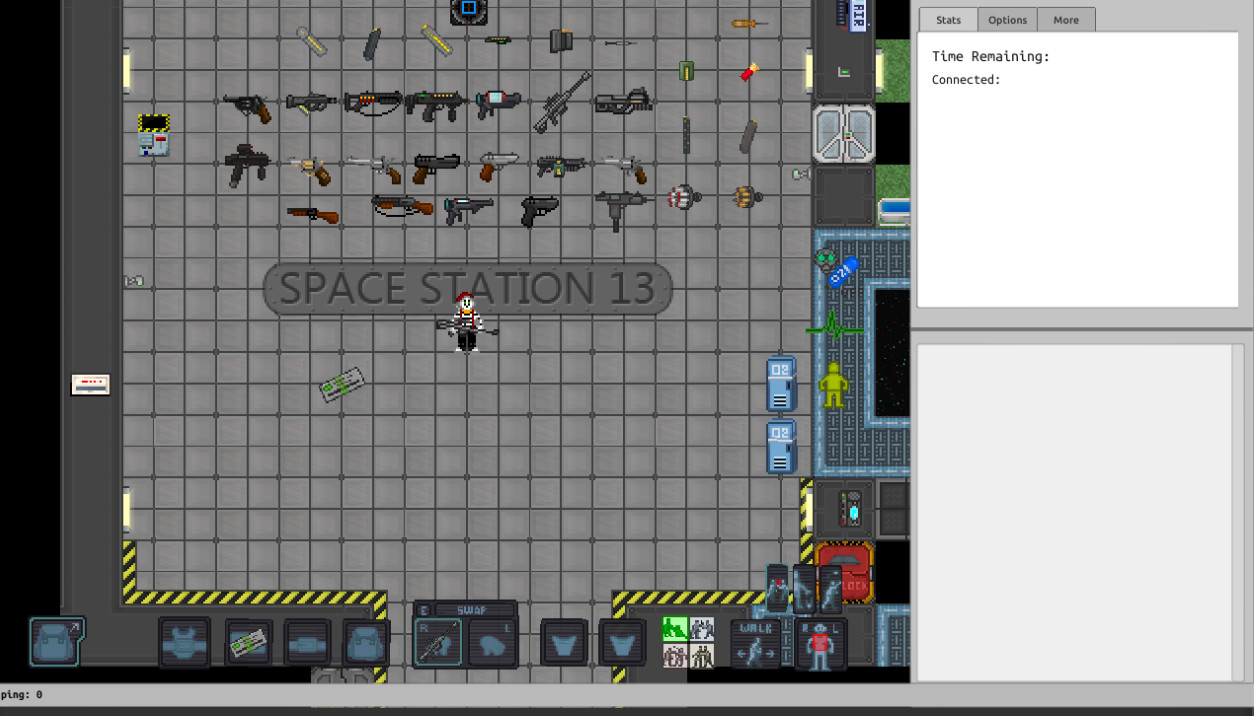This screenshot has width=1254, height=716.
Task: Click the body damage doll health indicator
Action: (x=818, y=645)
